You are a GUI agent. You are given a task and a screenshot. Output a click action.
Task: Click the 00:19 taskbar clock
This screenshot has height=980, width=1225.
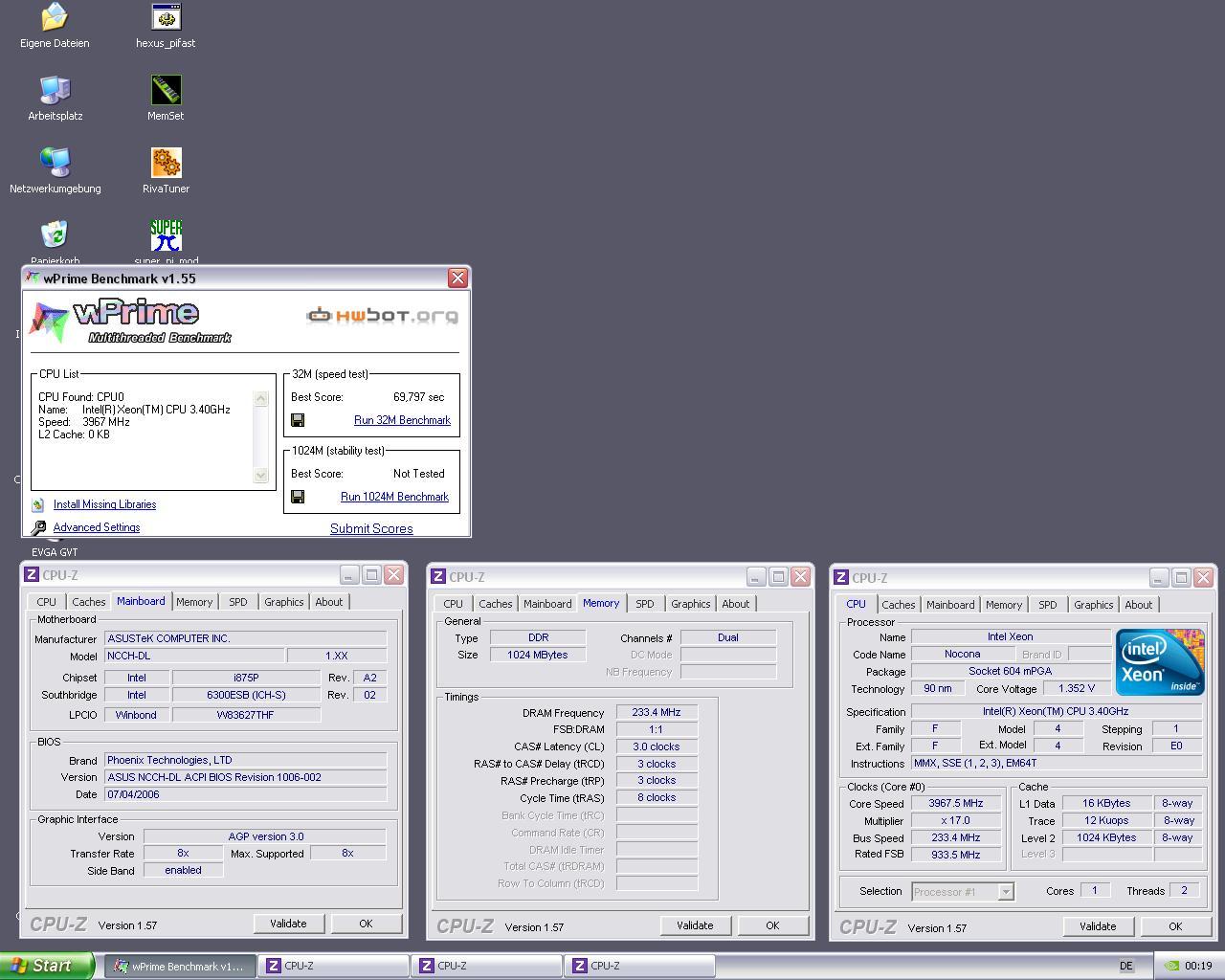click(1198, 966)
